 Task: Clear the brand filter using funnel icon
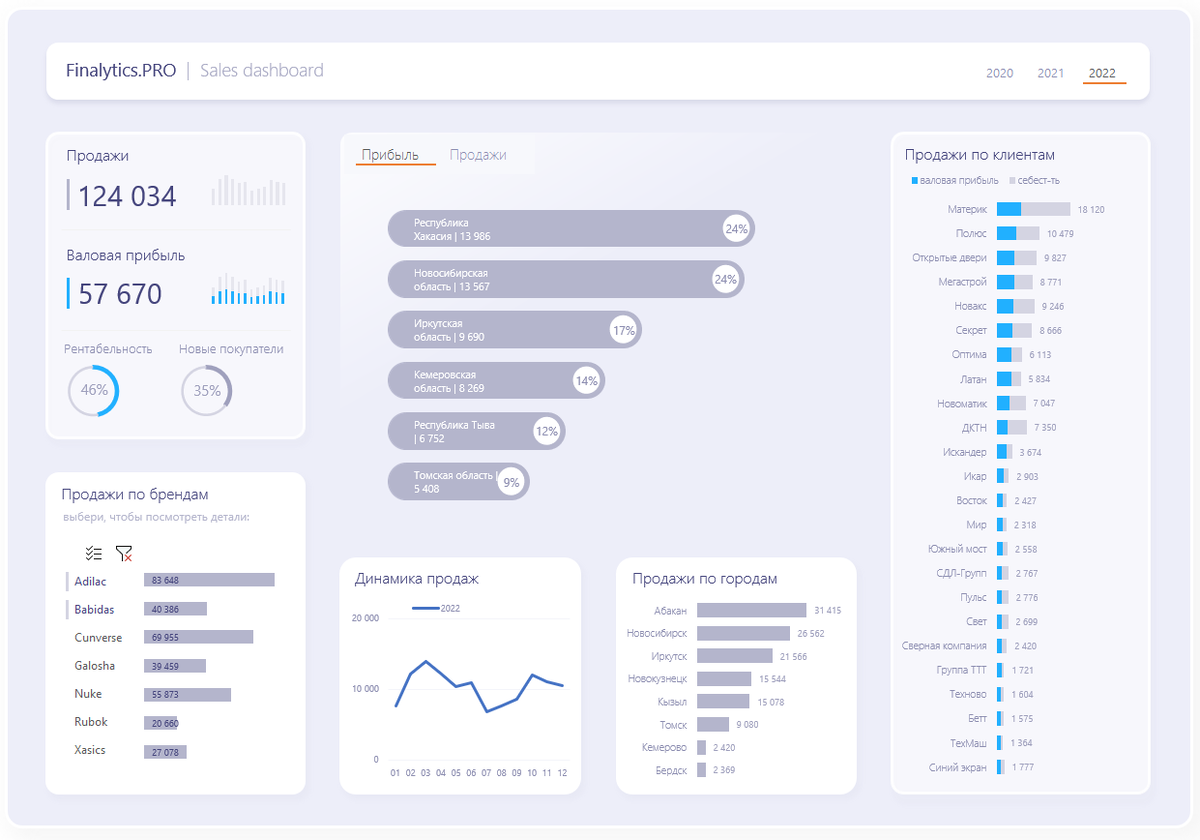point(124,553)
